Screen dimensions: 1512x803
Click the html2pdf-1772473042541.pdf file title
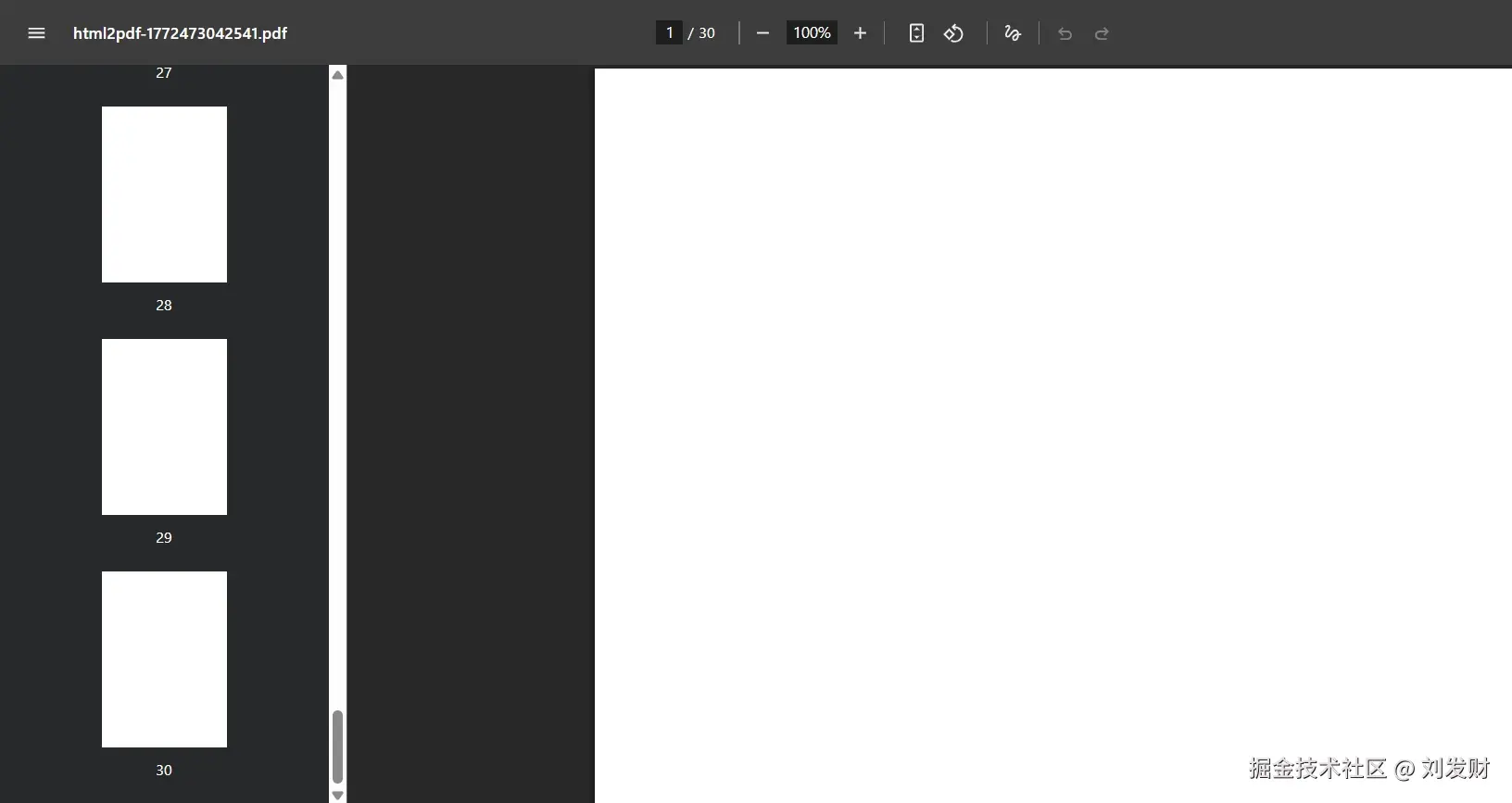point(181,33)
